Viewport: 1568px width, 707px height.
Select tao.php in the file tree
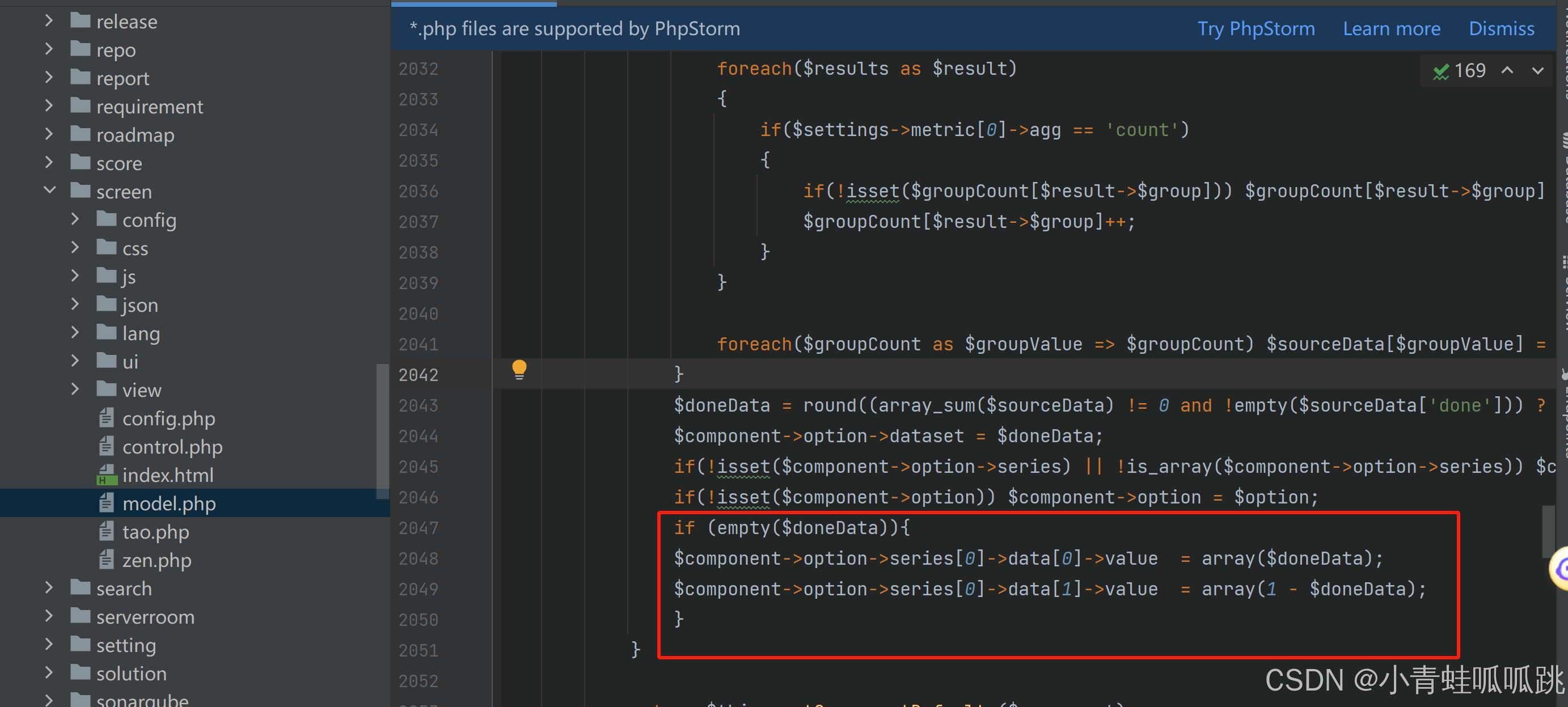click(x=155, y=532)
